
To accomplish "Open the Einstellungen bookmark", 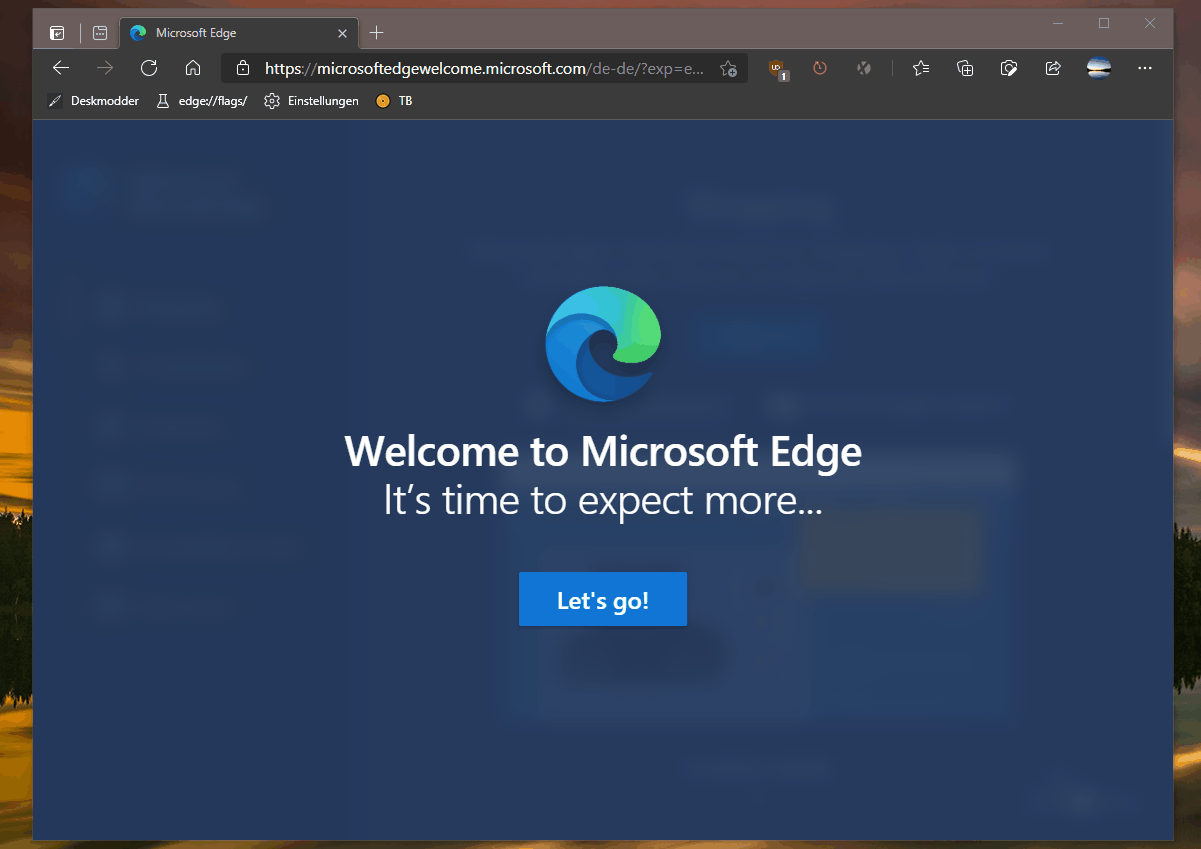I will tap(311, 101).
